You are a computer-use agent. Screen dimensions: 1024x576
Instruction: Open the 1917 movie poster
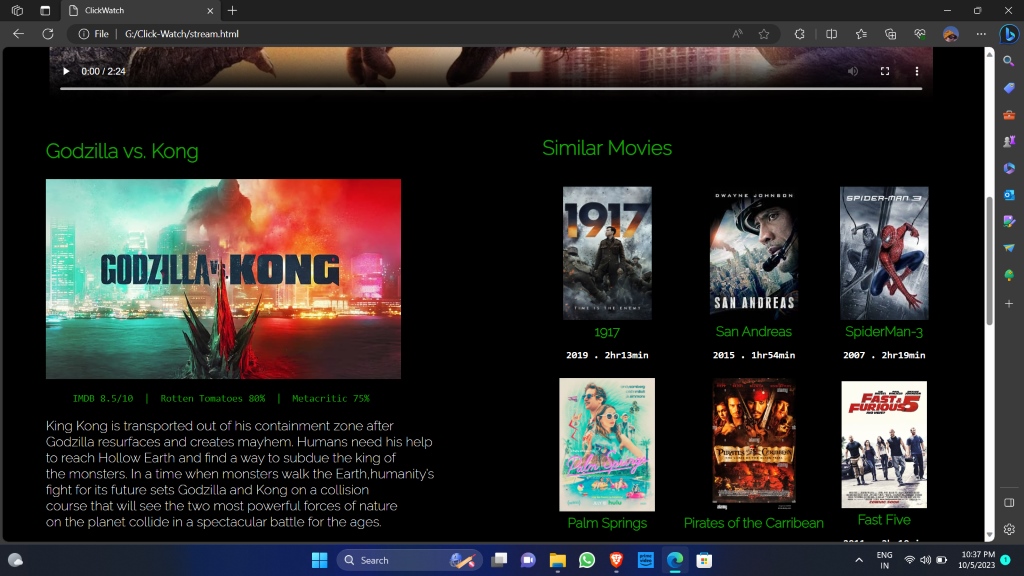607,253
